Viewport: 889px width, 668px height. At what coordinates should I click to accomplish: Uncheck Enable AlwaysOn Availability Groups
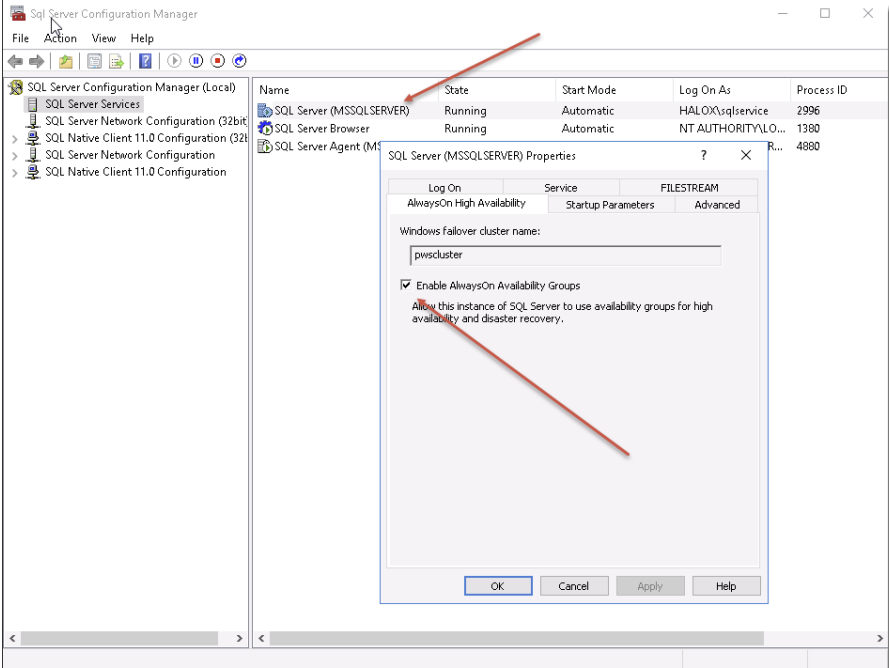tap(406, 285)
